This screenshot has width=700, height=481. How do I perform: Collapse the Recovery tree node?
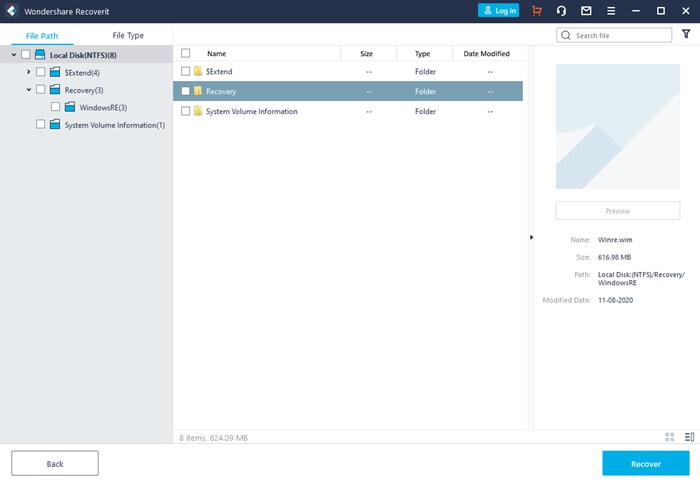coord(29,90)
